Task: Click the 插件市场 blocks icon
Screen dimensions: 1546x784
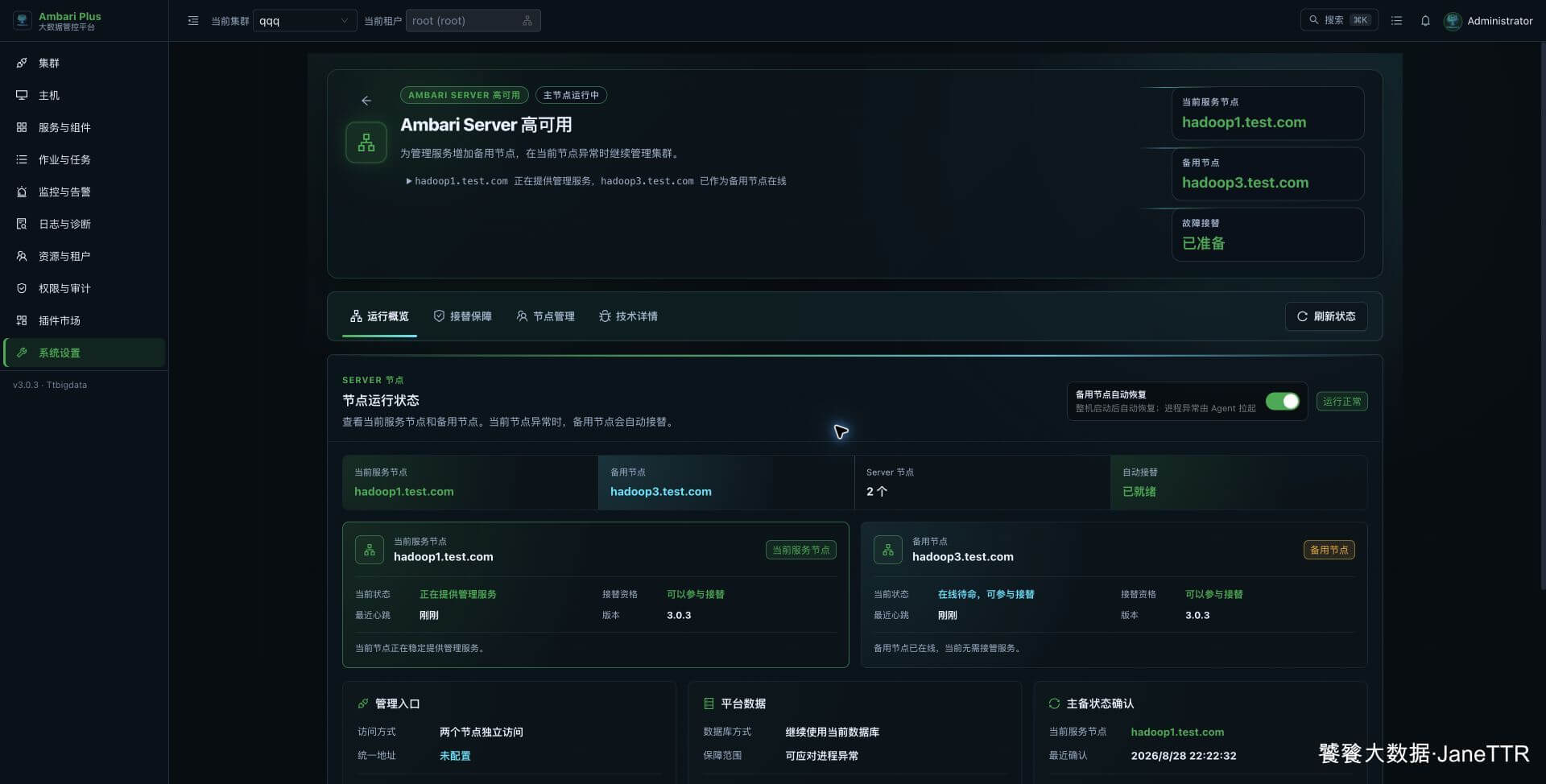Action: tap(22, 320)
